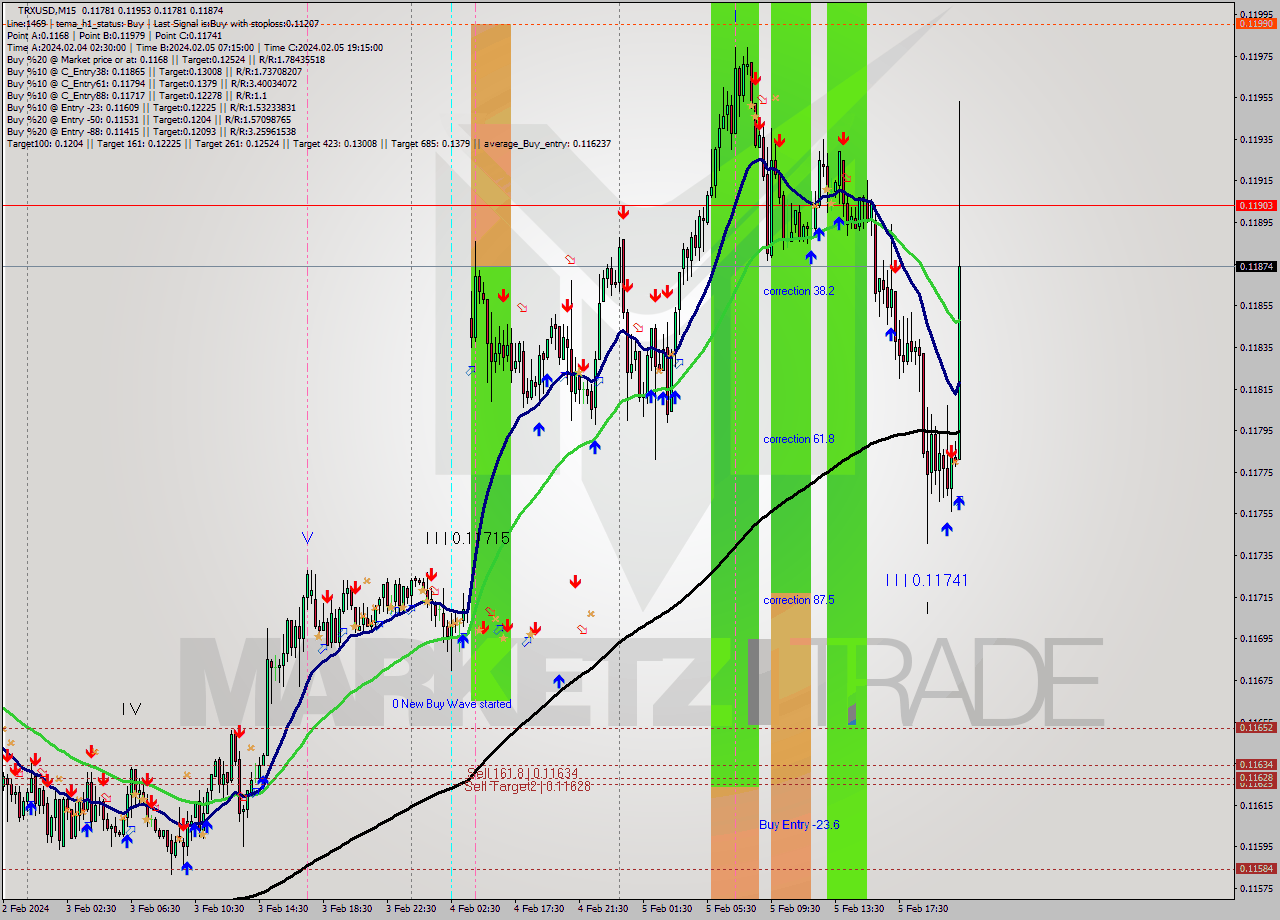The height and width of the screenshot is (920, 1280).
Task: Click the 0.11755 price axis label
Action: coord(1255,514)
